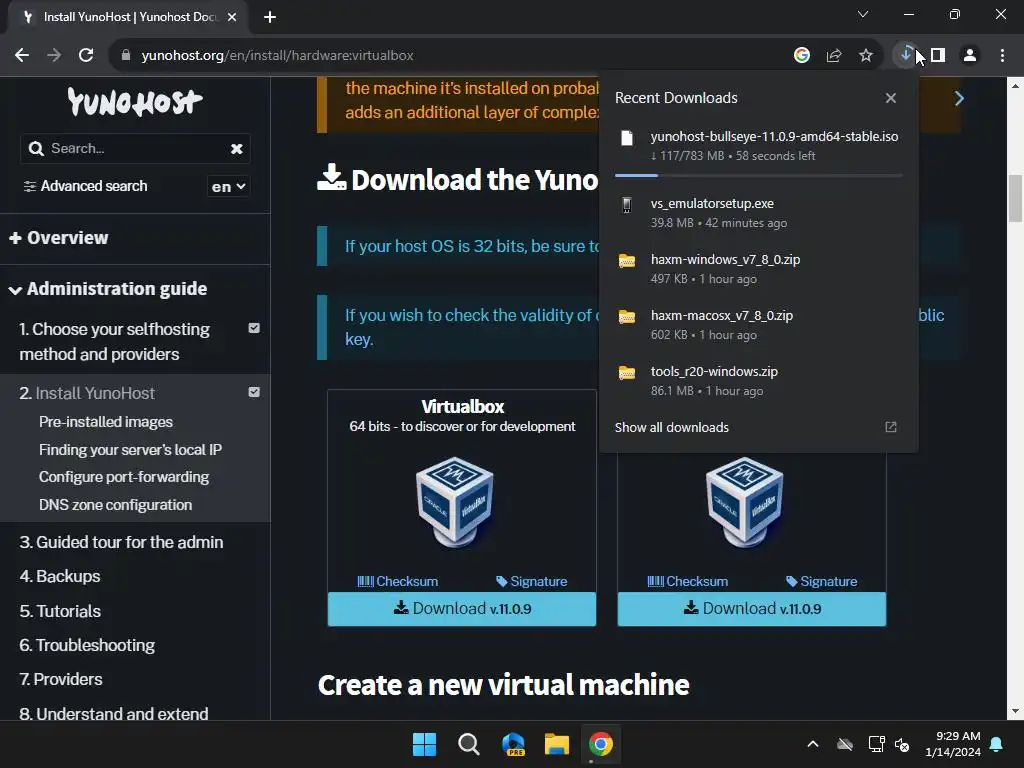The image size is (1024, 768).
Task: Click the page vertical scrollbar thumb
Action: coord(1016,199)
